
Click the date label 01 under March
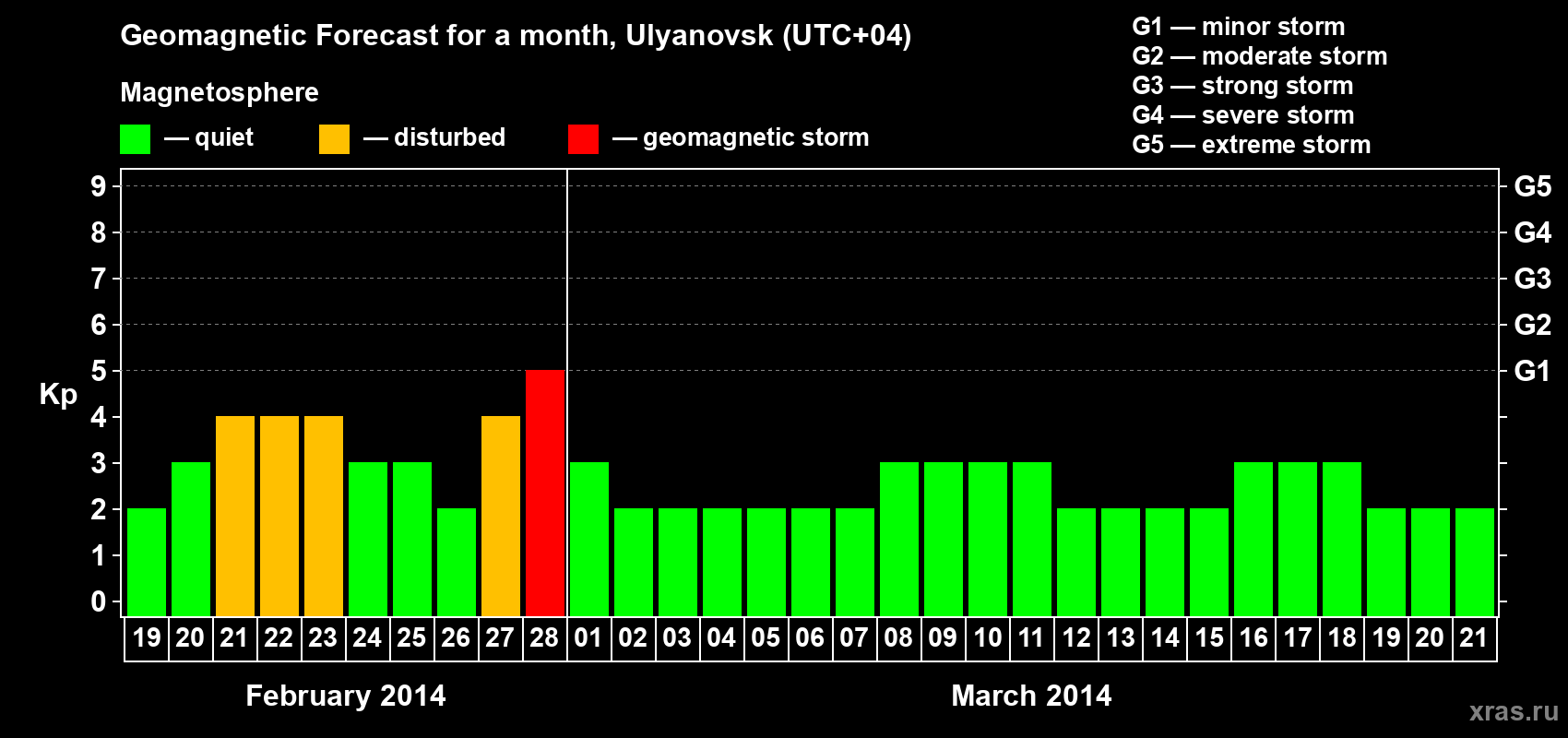click(x=588, y=638)
